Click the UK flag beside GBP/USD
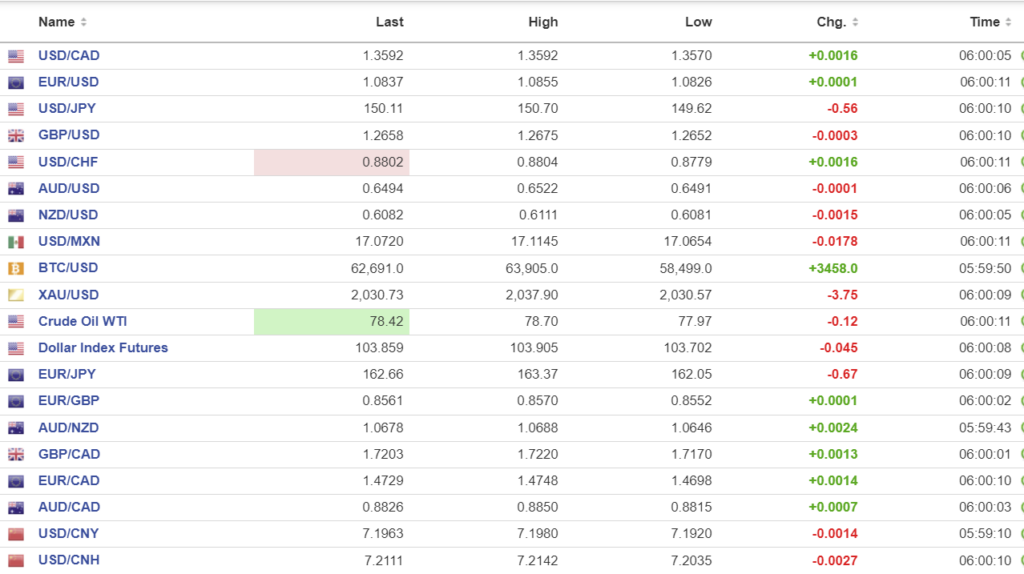Image resolution: width=1024 pixels, height=574 pixels. click(16, 136)
